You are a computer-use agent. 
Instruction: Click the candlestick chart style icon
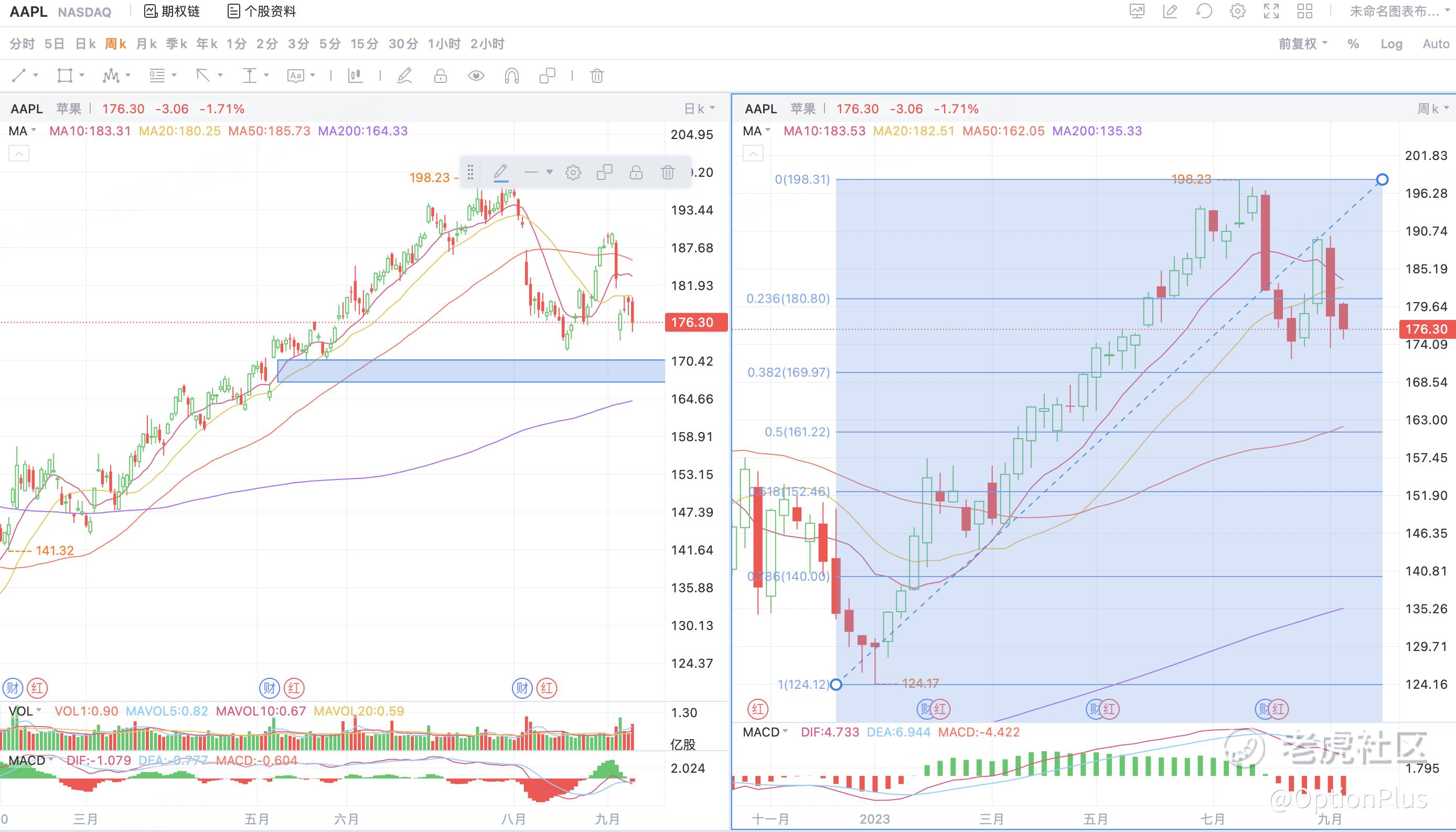355,76
